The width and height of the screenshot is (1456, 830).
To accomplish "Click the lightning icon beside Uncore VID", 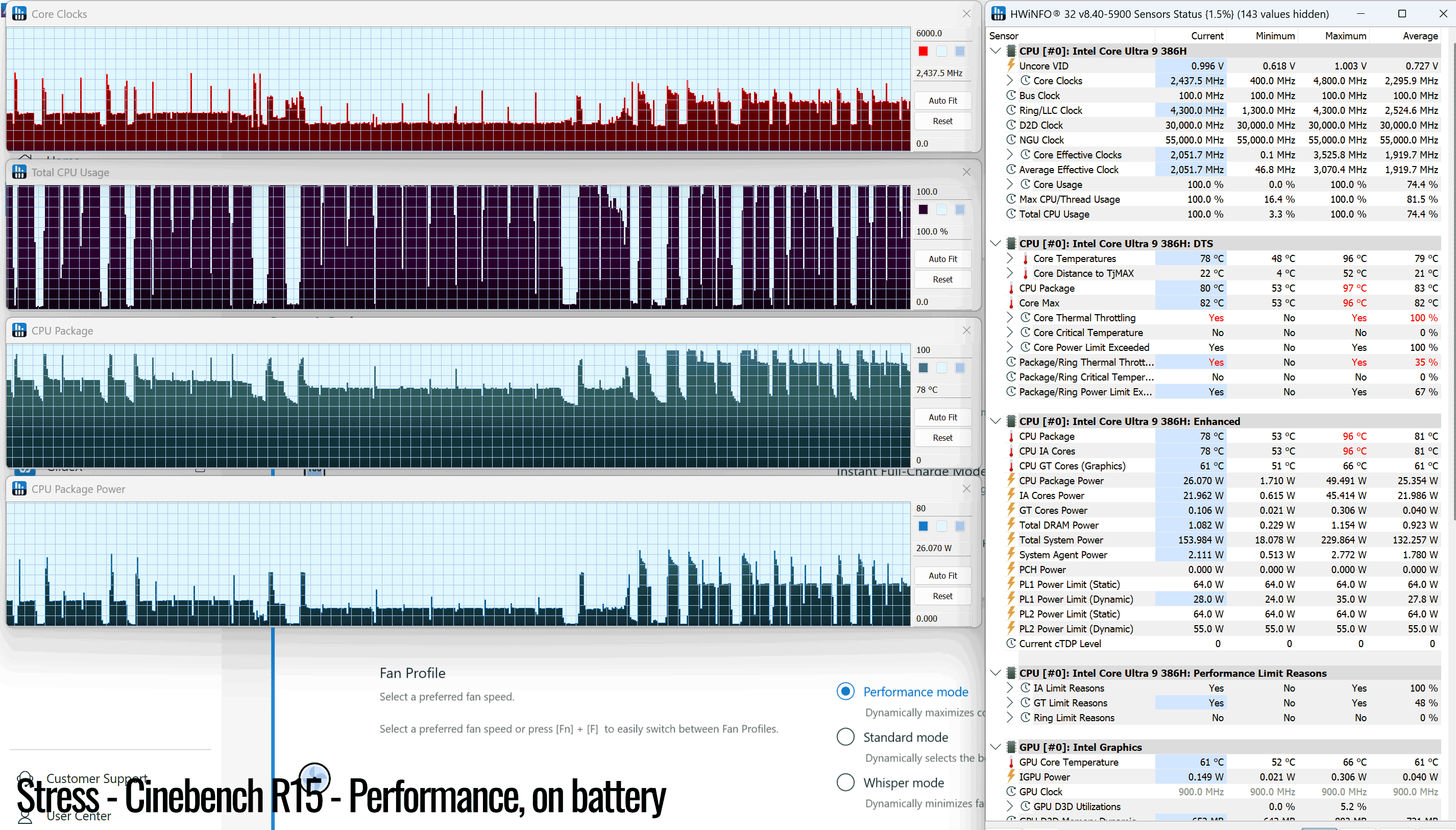I will (1011, 65).
